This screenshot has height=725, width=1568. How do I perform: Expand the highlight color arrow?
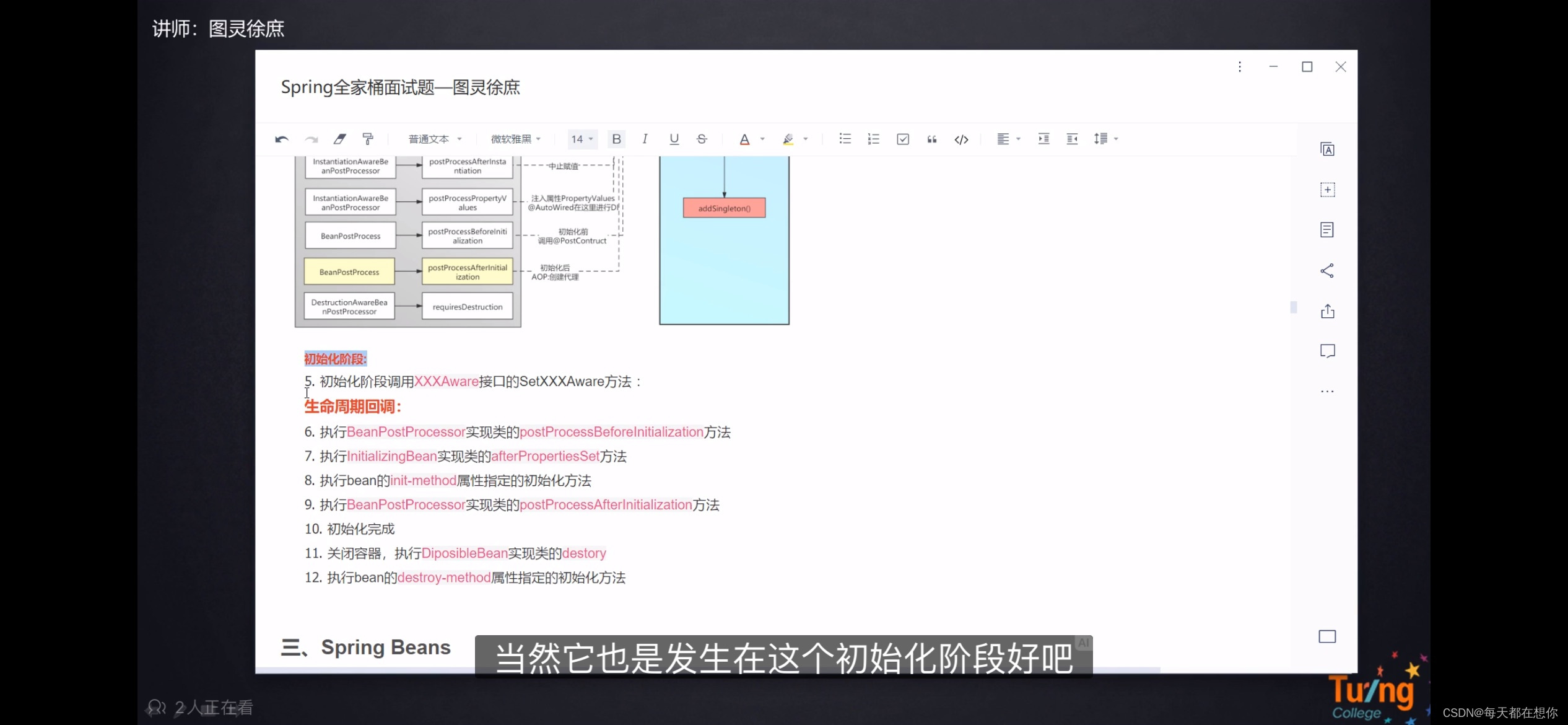pos(806,139)
